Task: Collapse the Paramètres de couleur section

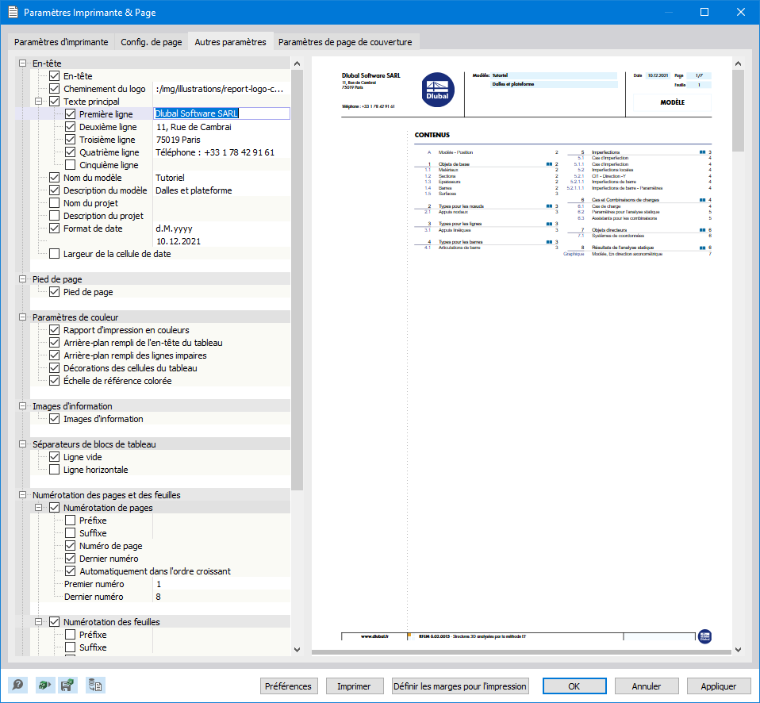Action: tap(22, 317)
